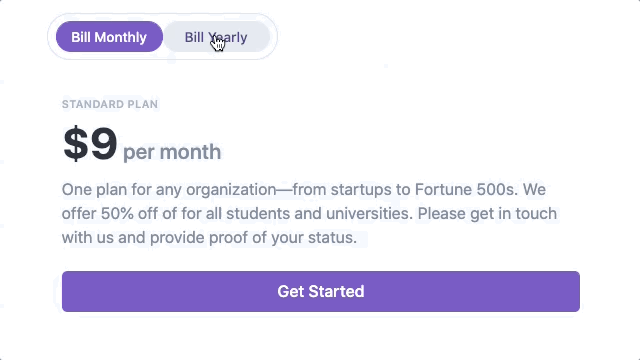Image resolution: width=640 pixels, height=360 pixels.
Task: Click the 'per month' price suffix
Action: 172,152
